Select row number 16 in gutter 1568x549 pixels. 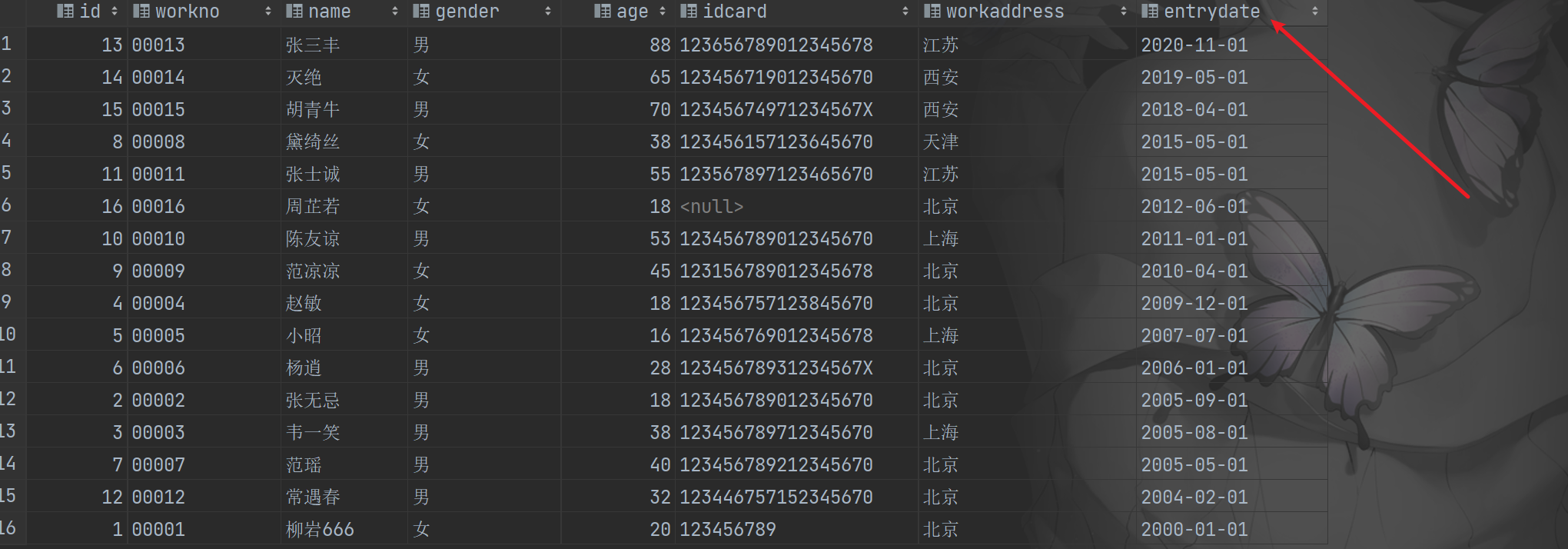click(8, 528)
